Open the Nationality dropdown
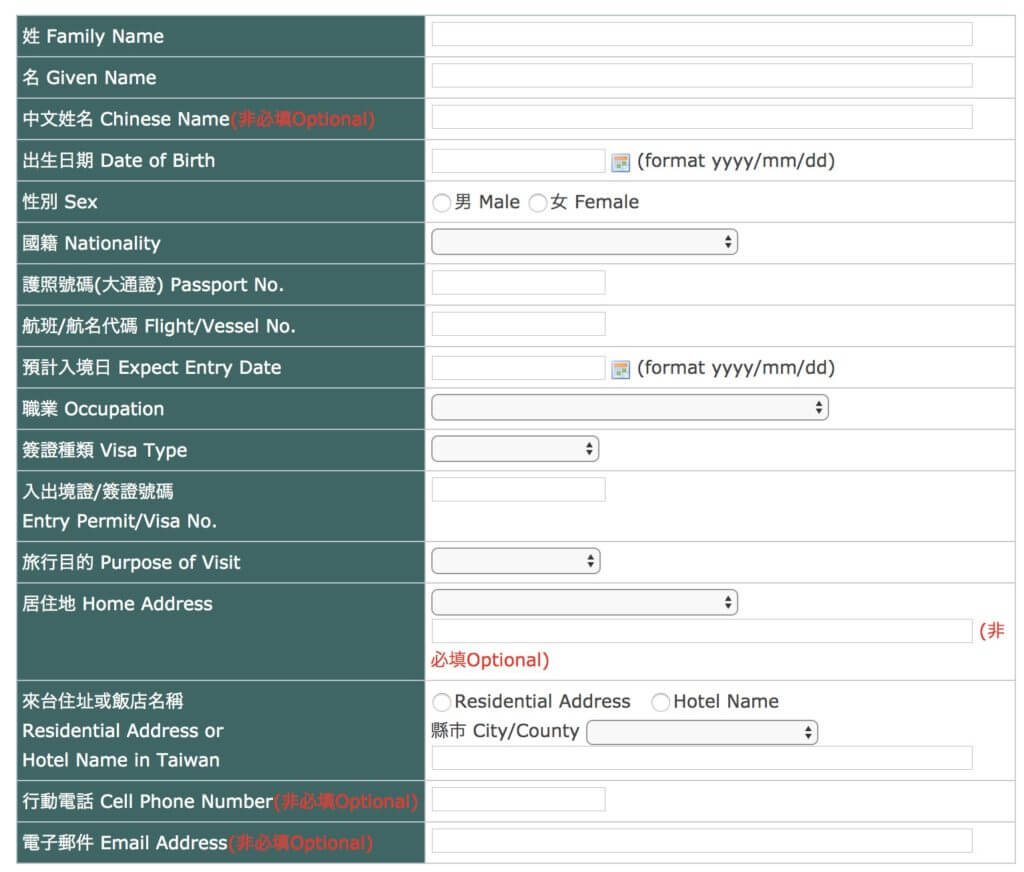The width and height of the screenshot is (1024, 872). [584, 242]
